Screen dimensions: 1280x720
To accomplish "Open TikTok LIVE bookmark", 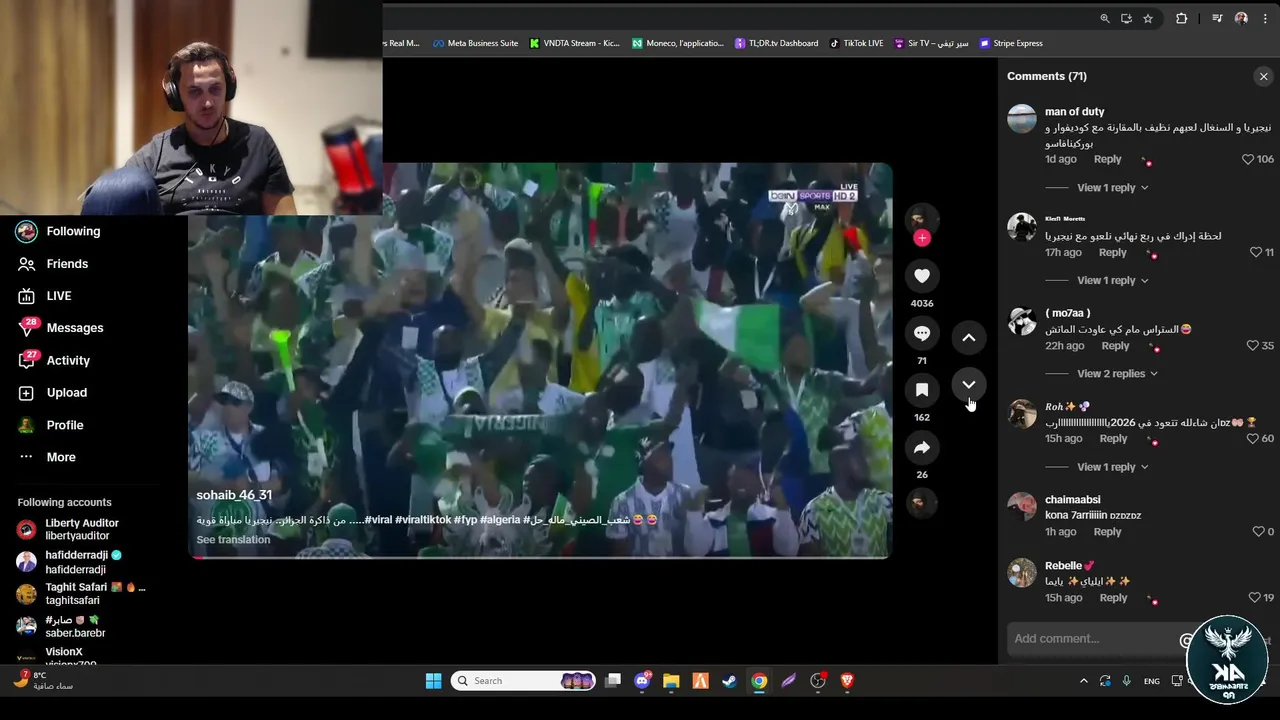I will 857,43.
